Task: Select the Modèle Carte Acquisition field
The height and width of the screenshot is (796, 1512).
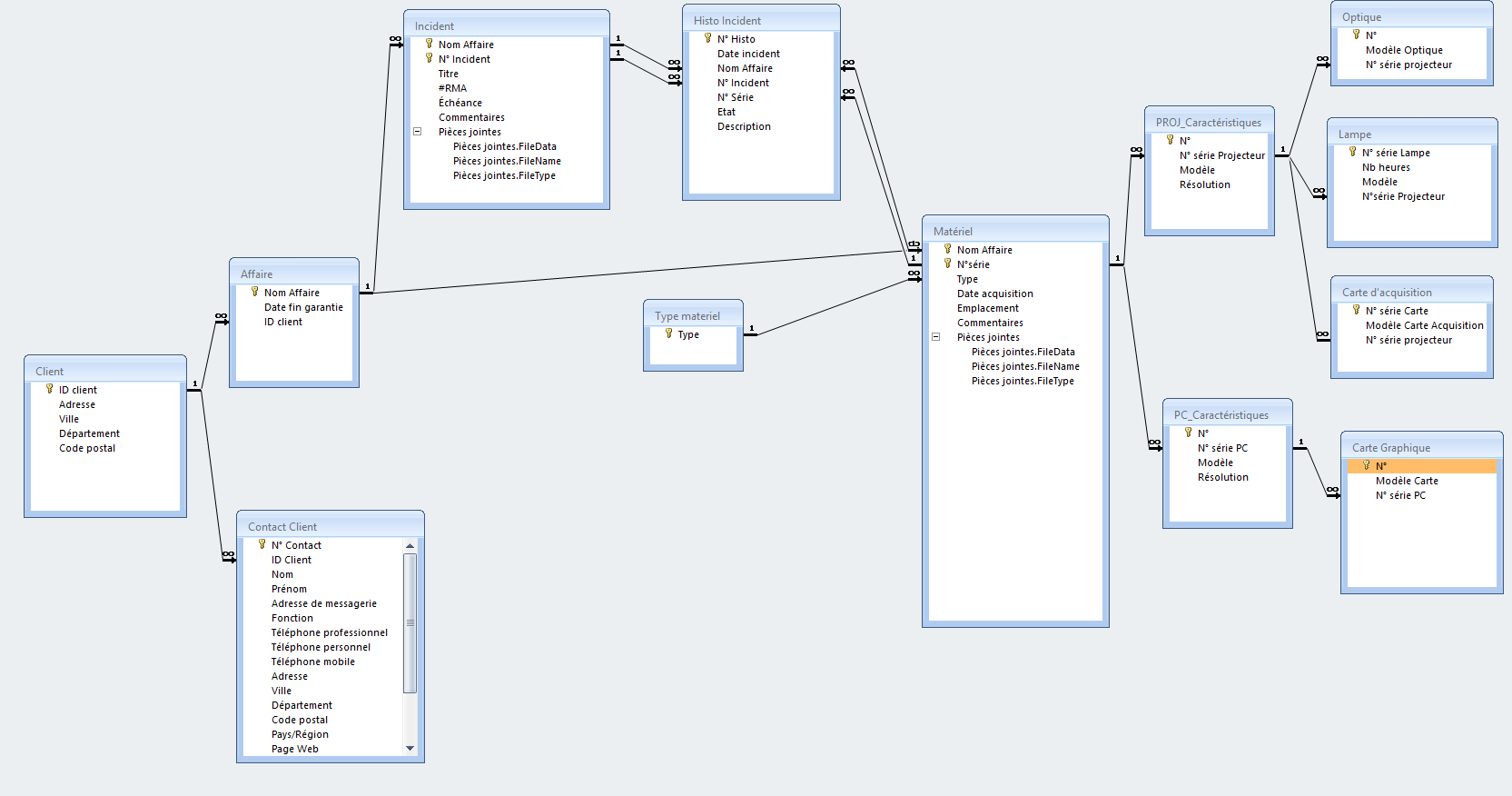Action: (1424, 325)
